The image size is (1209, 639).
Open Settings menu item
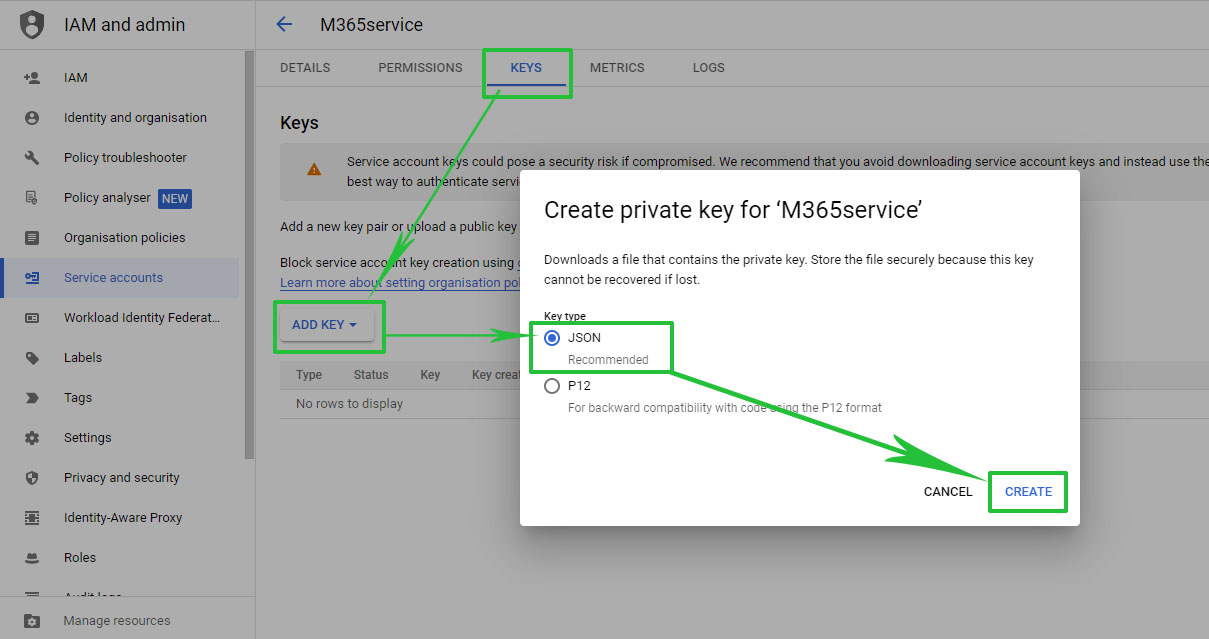(x=120, y=438)
